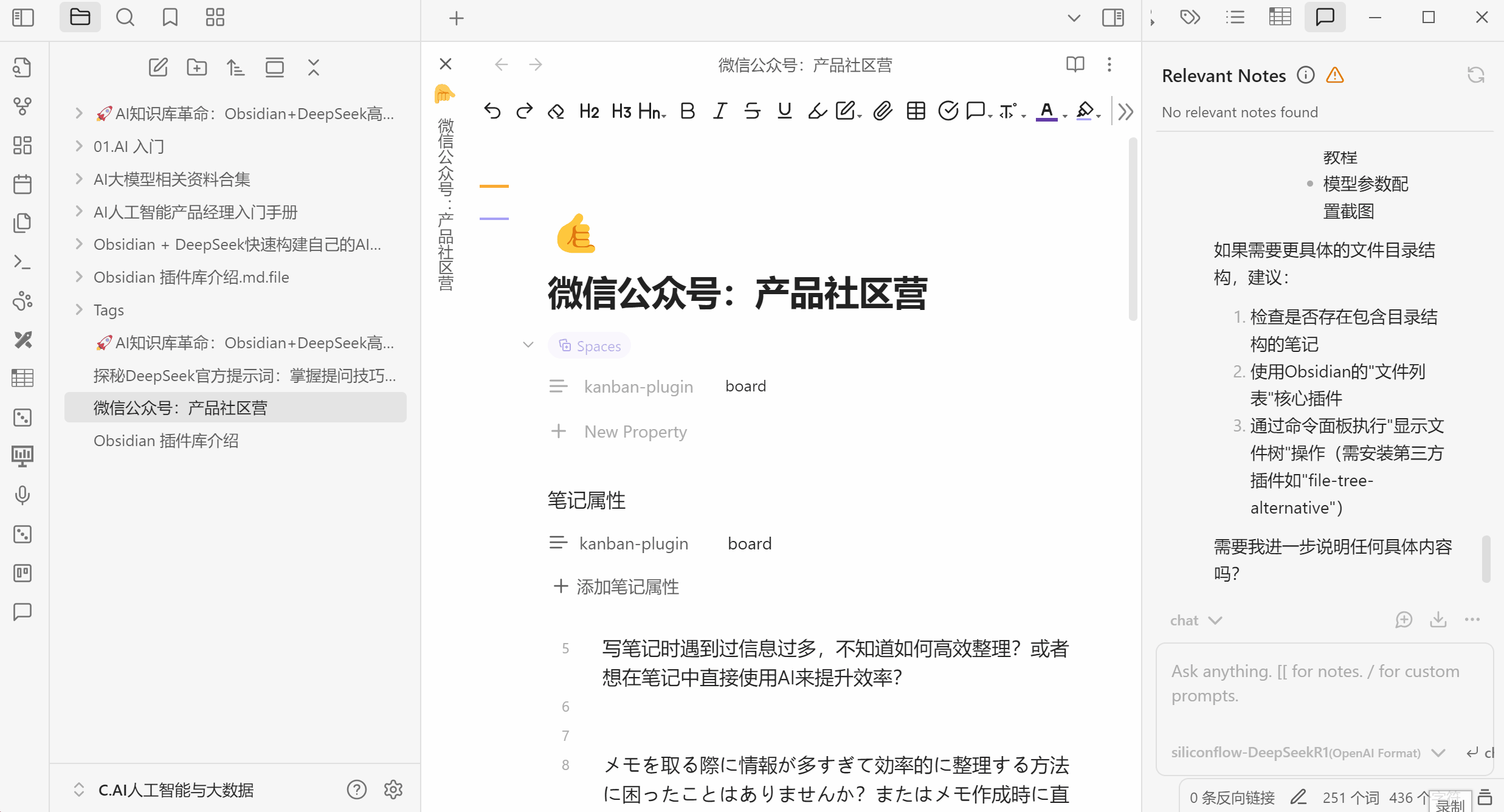Toggle the left sidebar visibility
The height and width of the screenshot is (812, 1504).
[x=22, y=18]
